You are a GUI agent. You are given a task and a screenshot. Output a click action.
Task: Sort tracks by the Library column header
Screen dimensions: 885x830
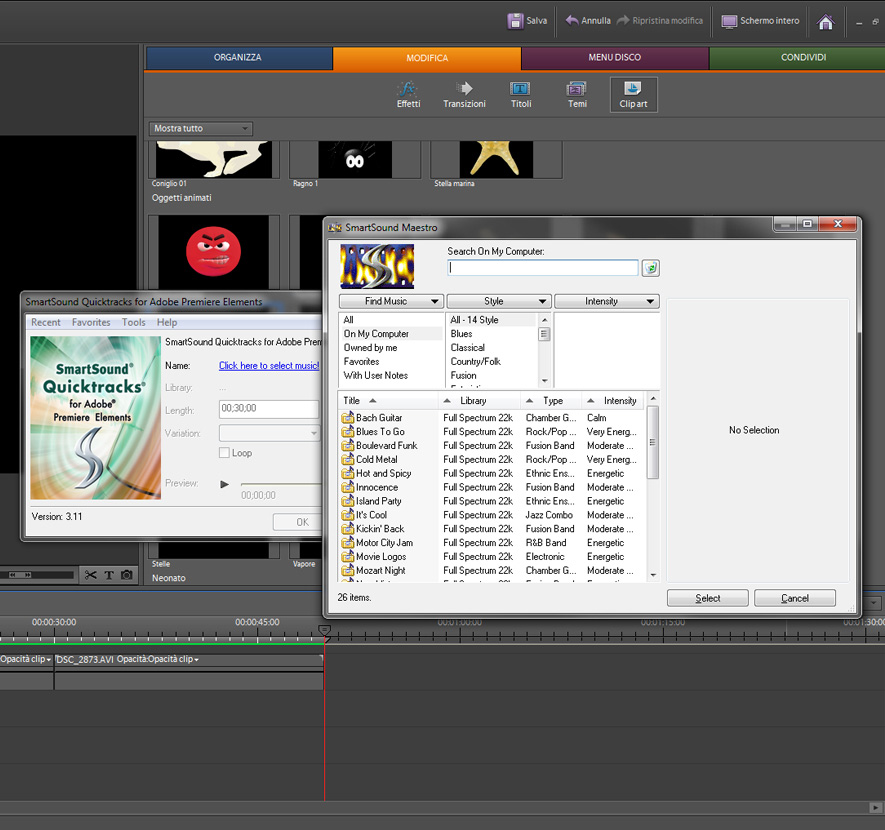coord(479,401)
